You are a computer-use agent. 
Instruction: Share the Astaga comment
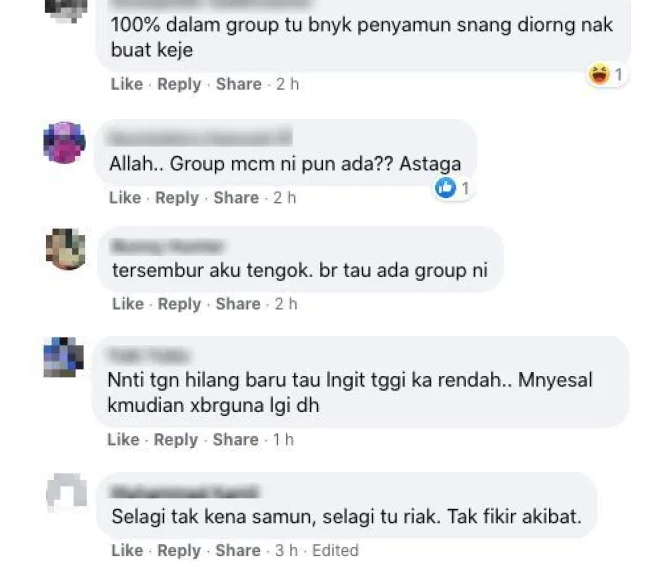(236, 198)
